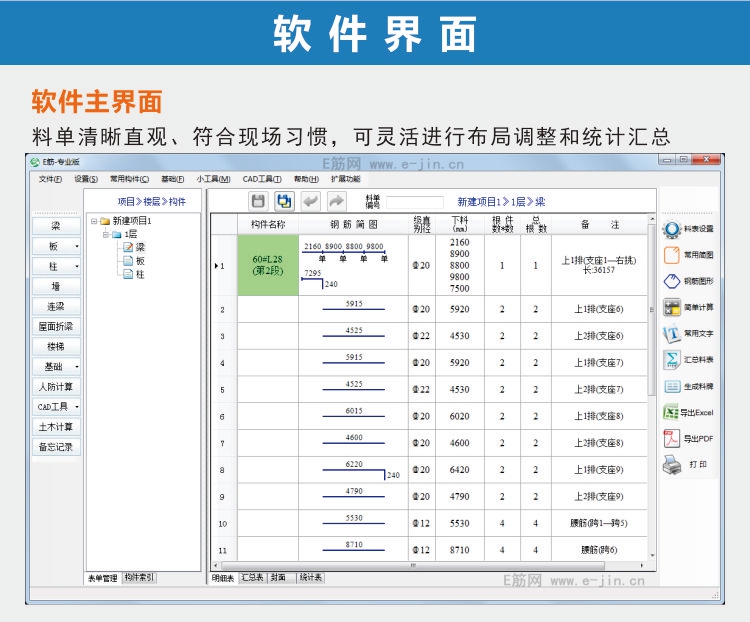Open the 柱 button dropdown arrow
This screenshot has width=750, height=622.
pyautogui.click(x=77, y=267)
